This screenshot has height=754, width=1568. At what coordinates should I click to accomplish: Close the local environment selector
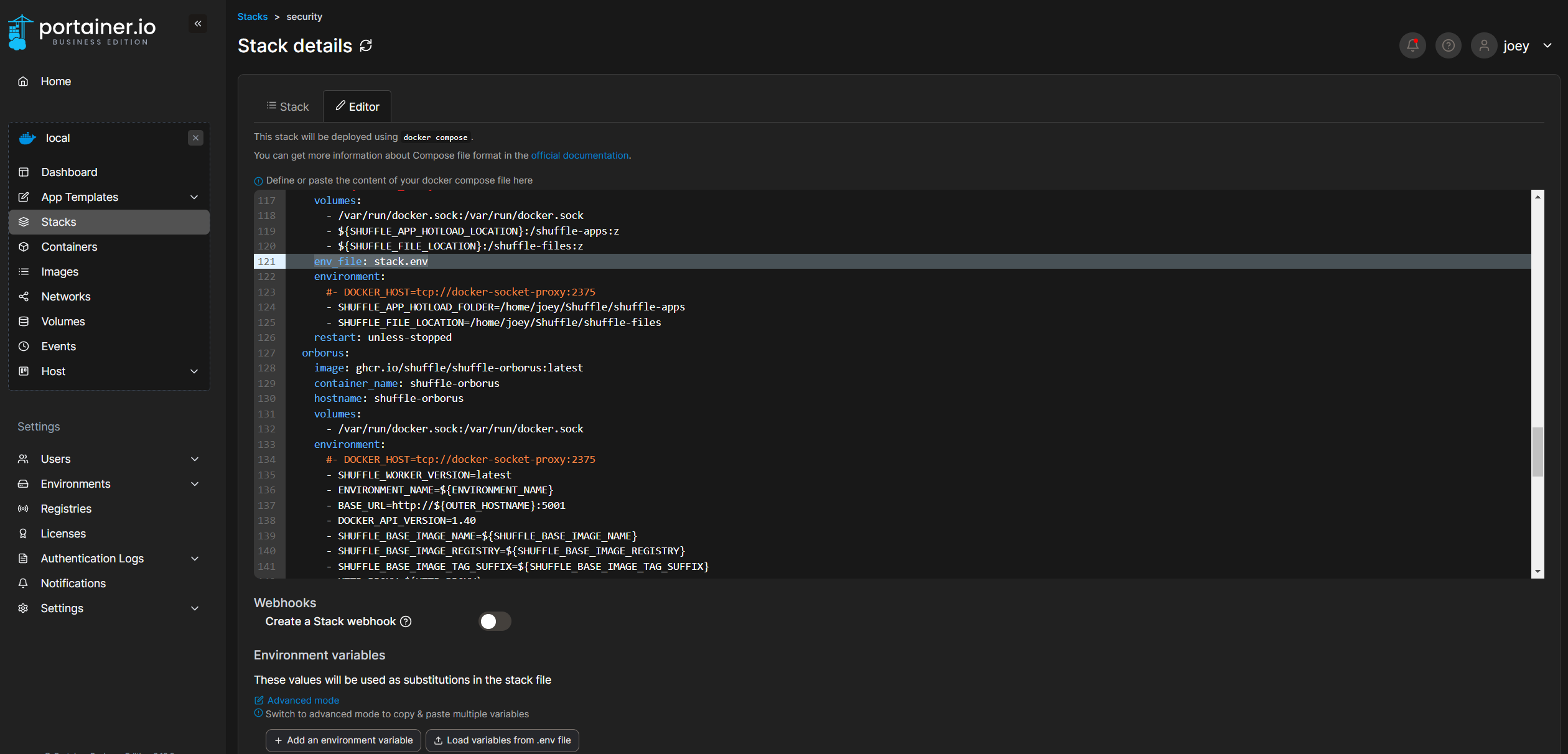(196, 137)
